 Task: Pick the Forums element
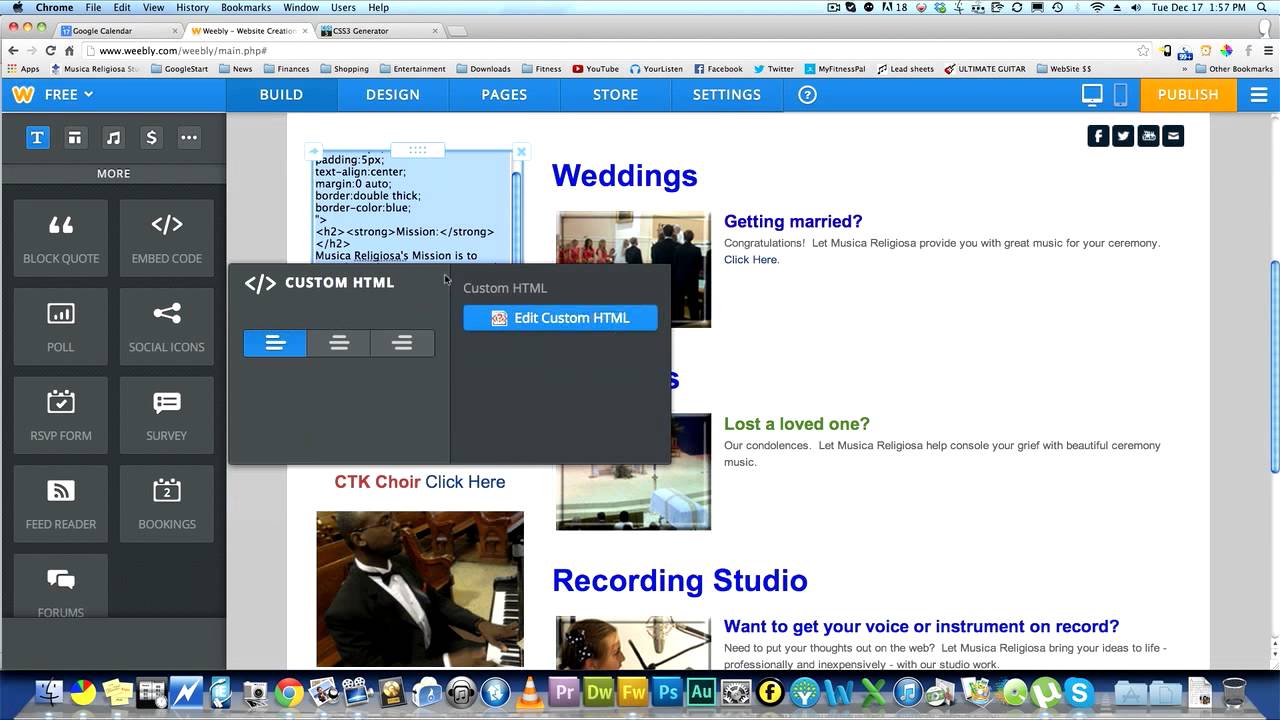[x=61, y=587]
